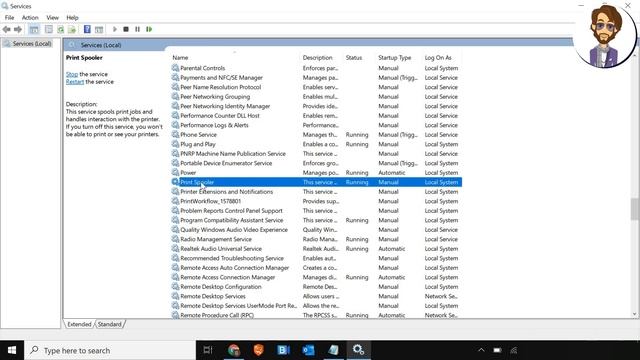
Task: Toggle Show/Hide Console Tree toolbar icon
Action: [x=34, y=29]
